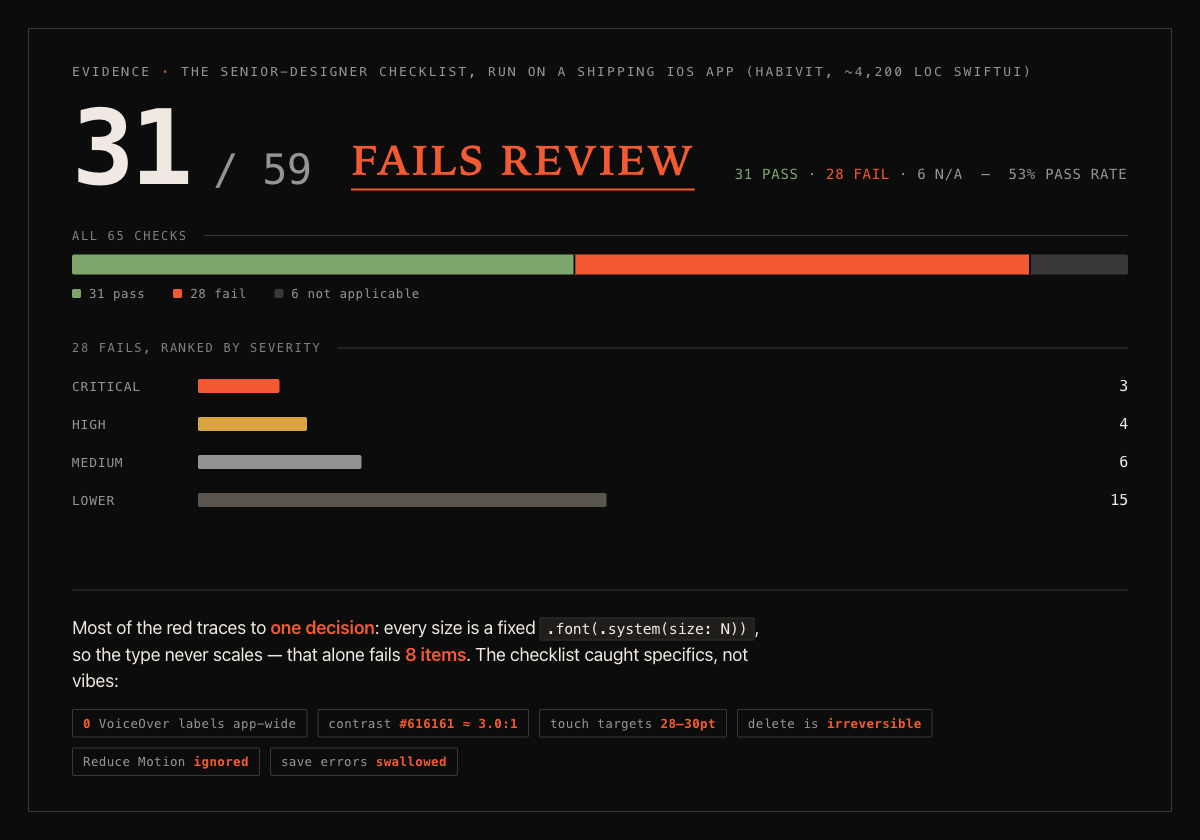
Task: Click the '28 FAILS, RANKED BY SEVERITY' heading
Action: 196,348
